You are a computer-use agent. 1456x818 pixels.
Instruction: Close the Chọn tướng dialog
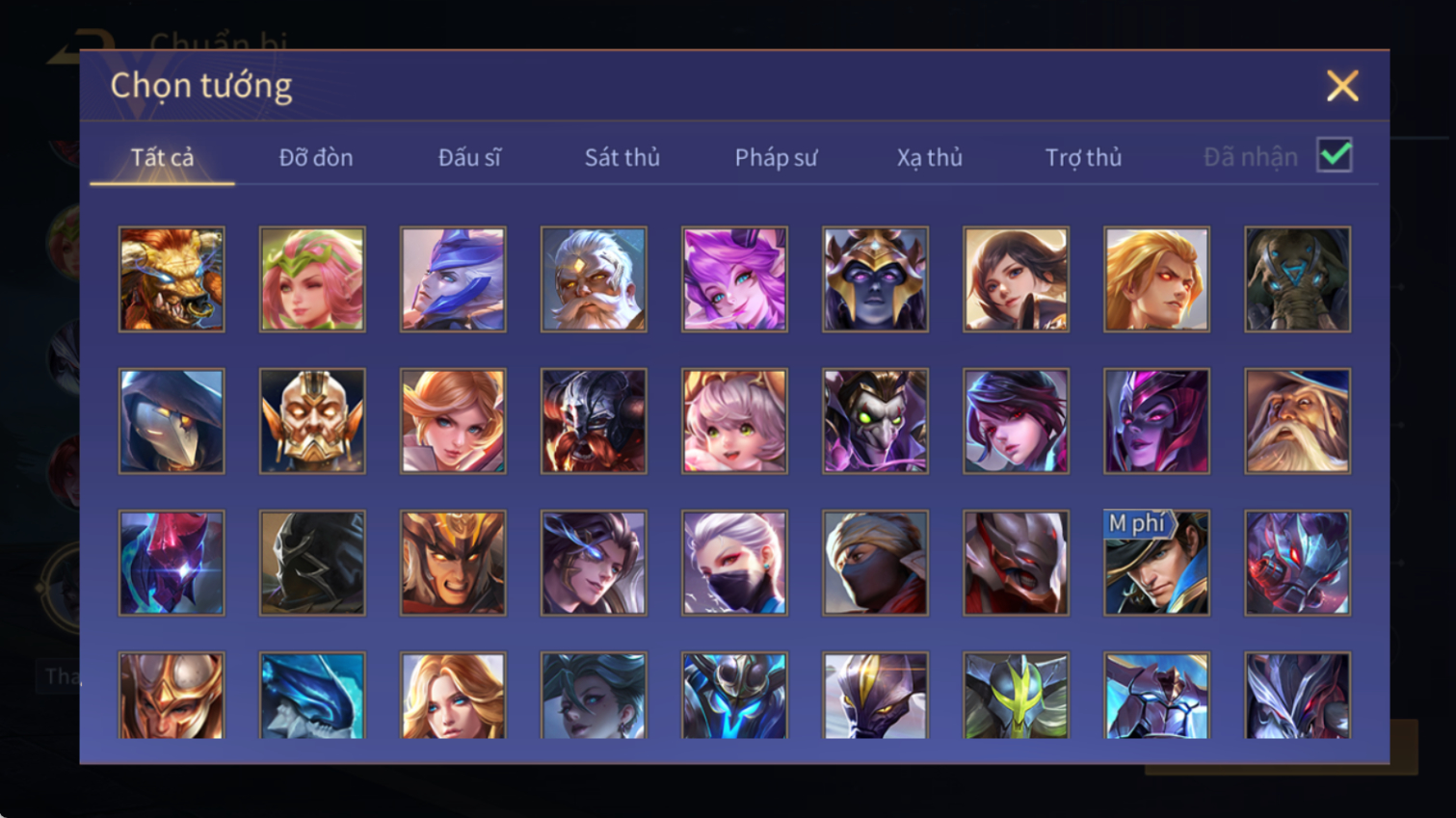(1342, 86)
